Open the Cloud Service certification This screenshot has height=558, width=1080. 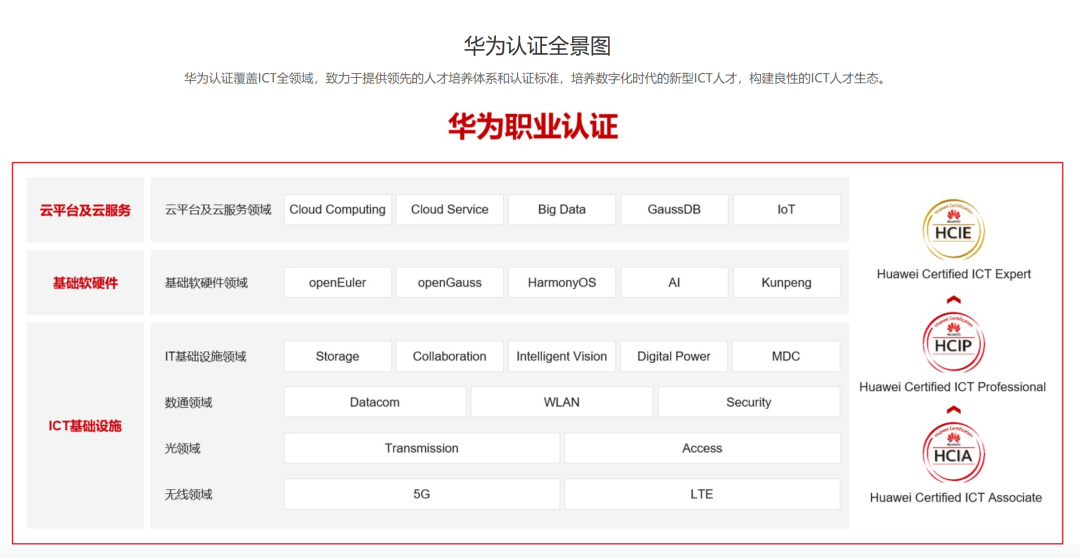(x=450, y=209)
